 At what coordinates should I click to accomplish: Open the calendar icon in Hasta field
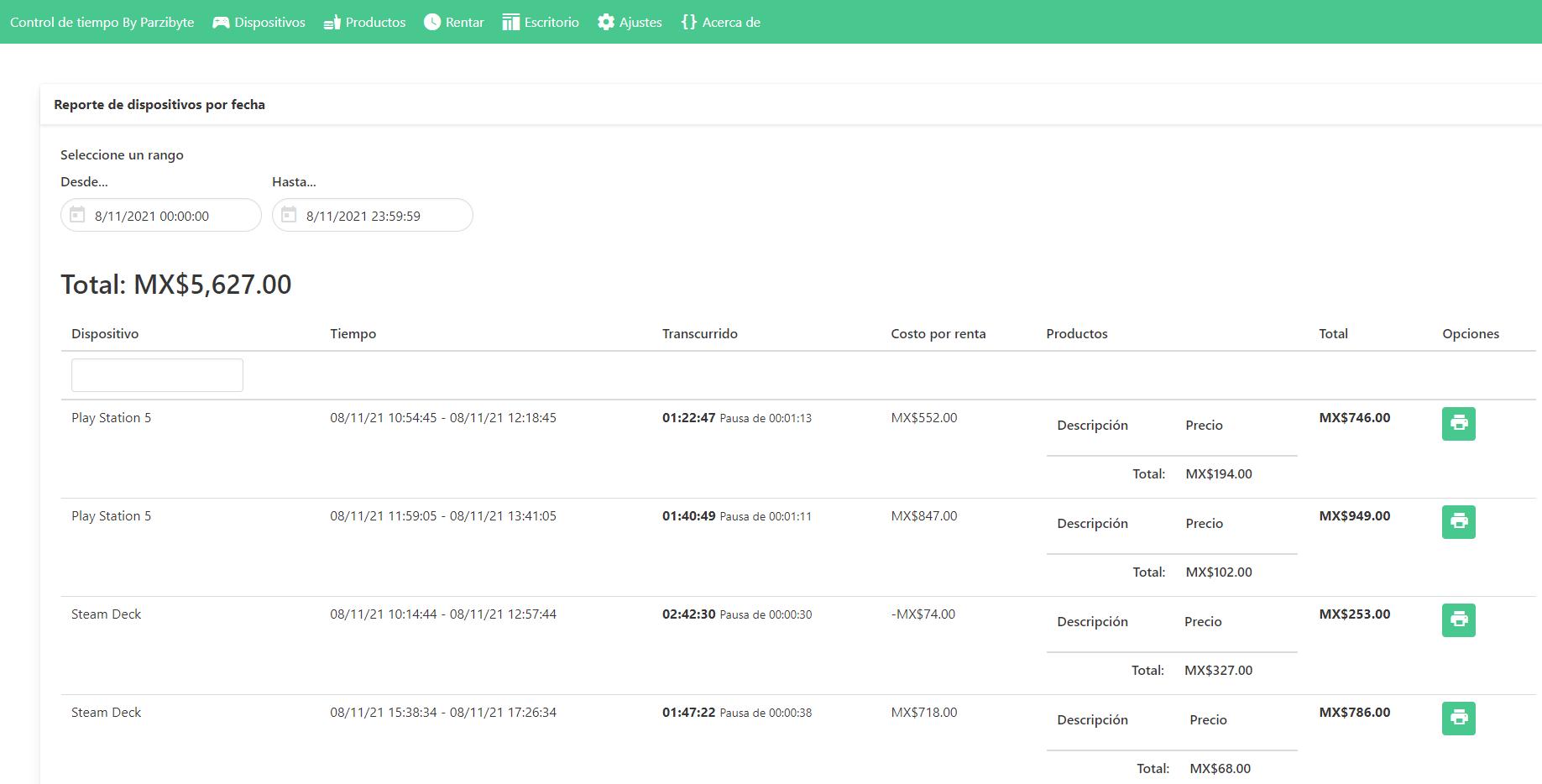tap(289, 215)
